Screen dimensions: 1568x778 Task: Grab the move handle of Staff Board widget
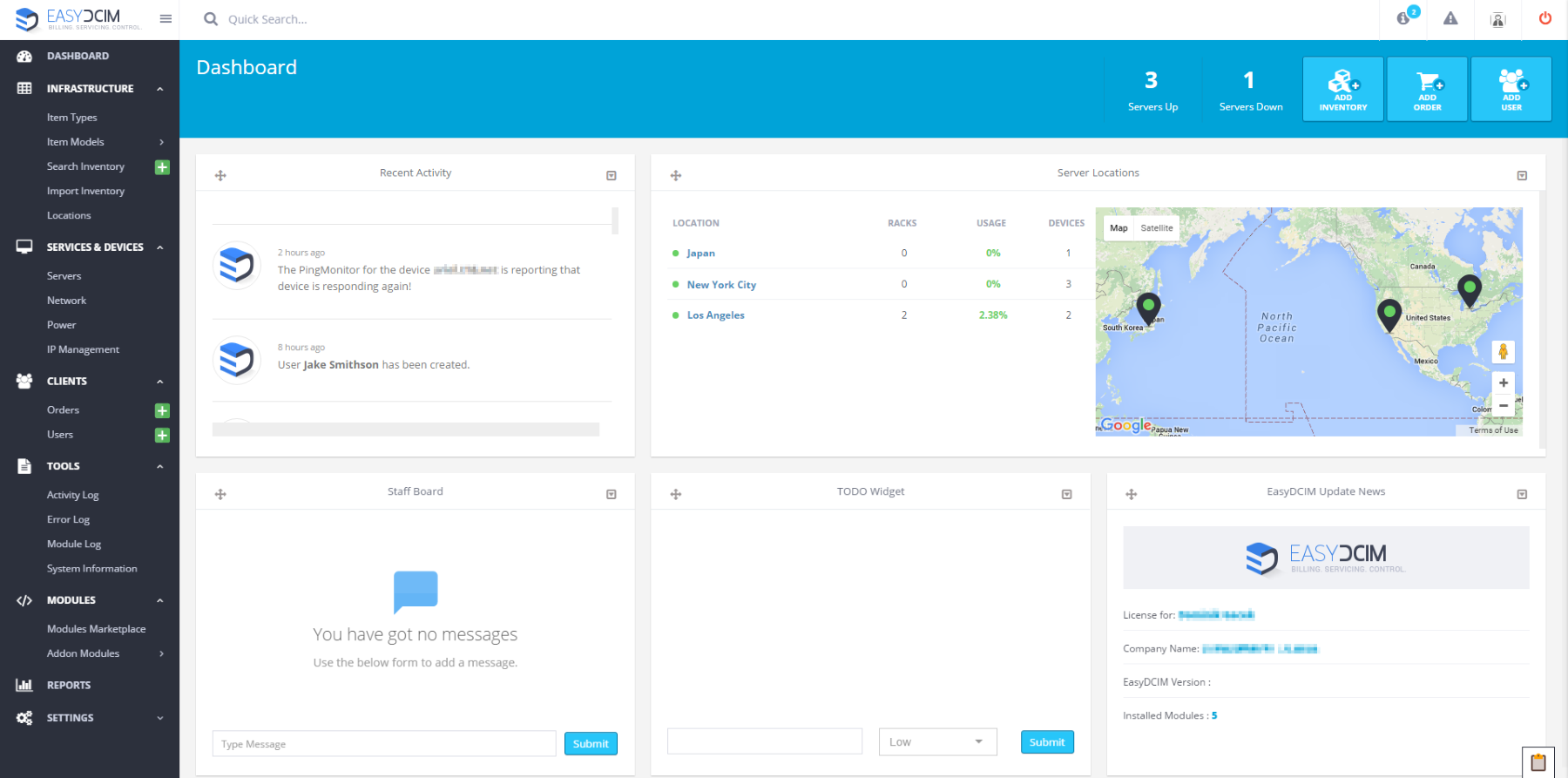click(x=220, y=495)
